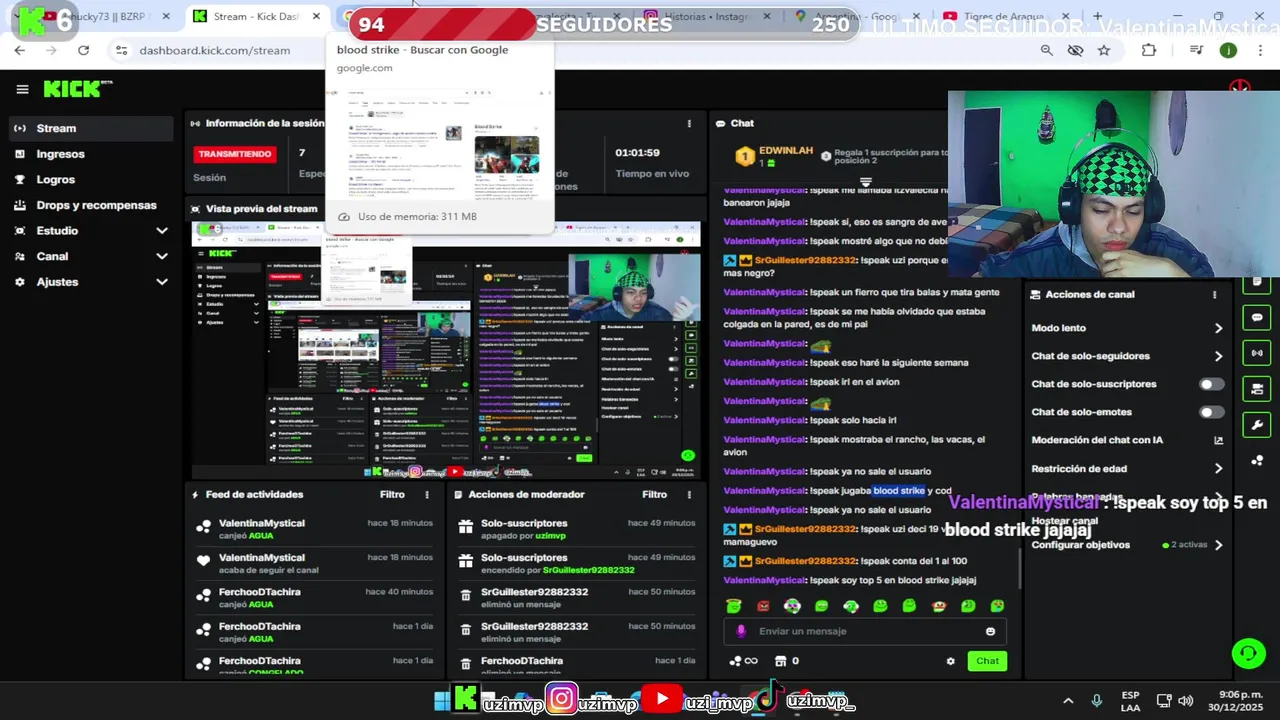This screenshot has height=720, width=1280.
Task: Select ValentinaMystical canjeó AGUA activity entry
Action: click(x=315, y=529)
